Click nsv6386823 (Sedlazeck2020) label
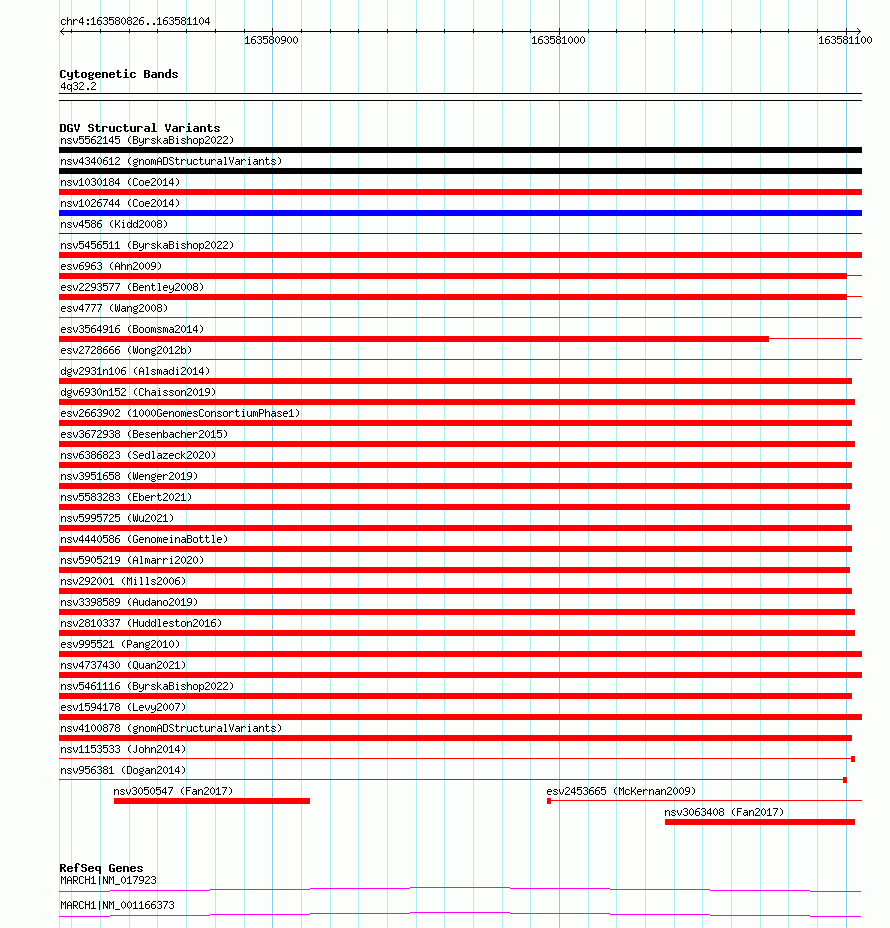890x928 pixels. (x=138, y=455)
